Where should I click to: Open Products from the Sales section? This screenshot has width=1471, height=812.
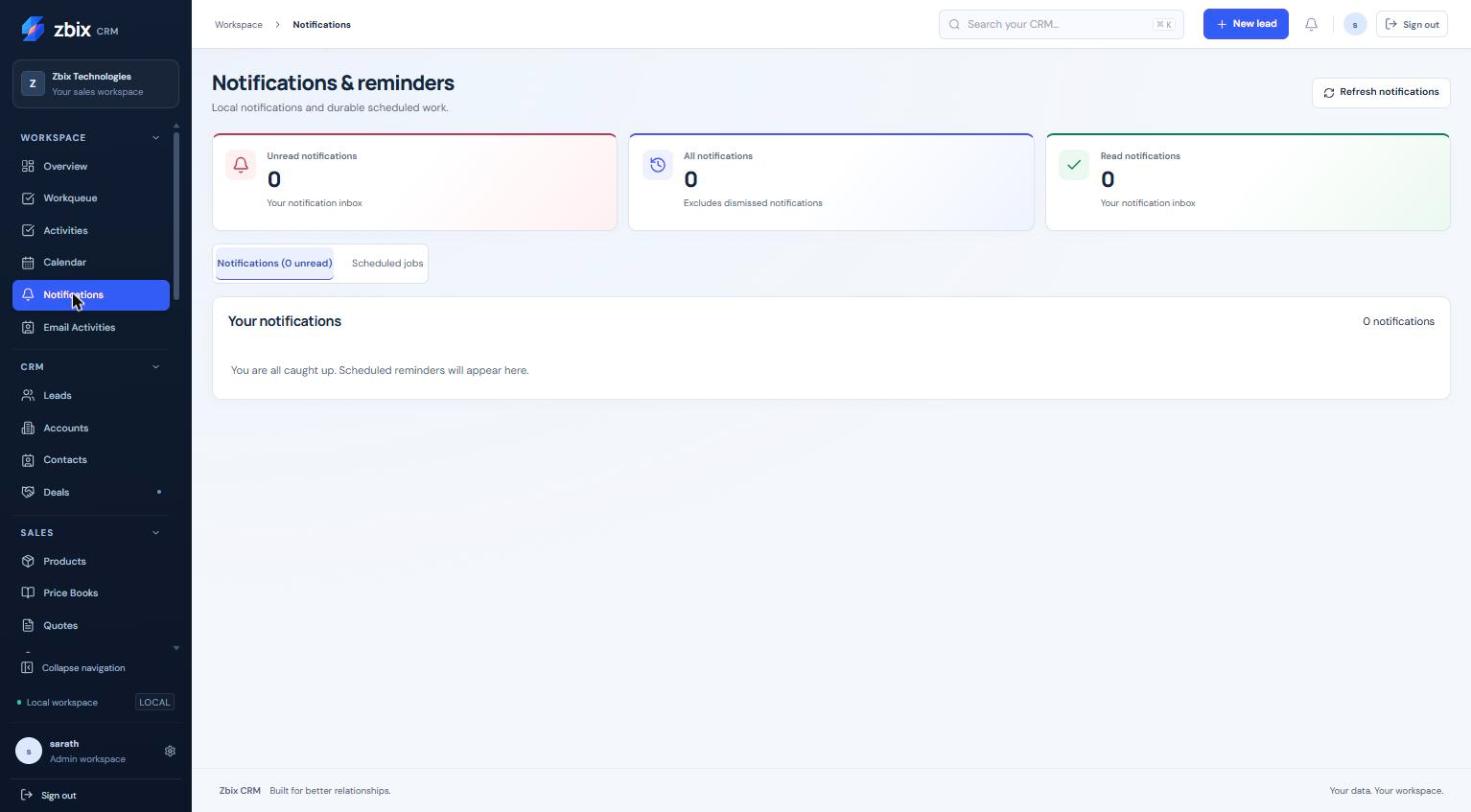[x=91, y=561]
